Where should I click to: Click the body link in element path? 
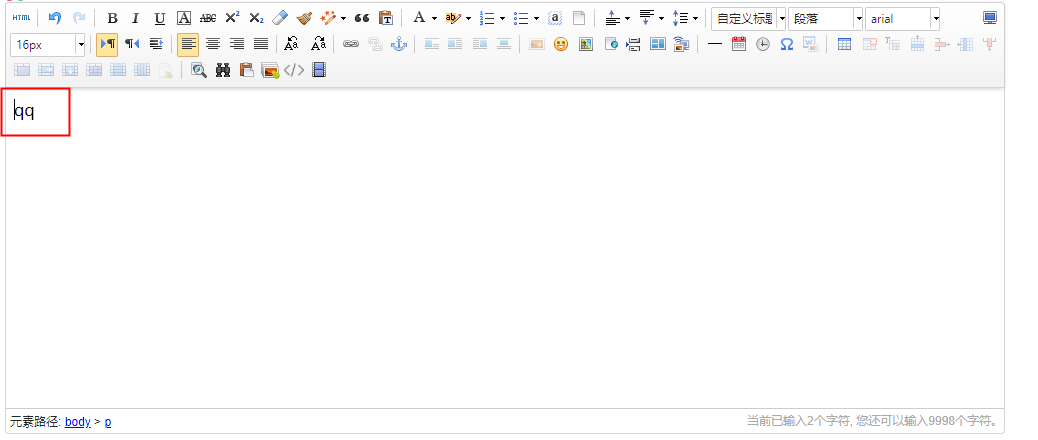click(77, 421)
